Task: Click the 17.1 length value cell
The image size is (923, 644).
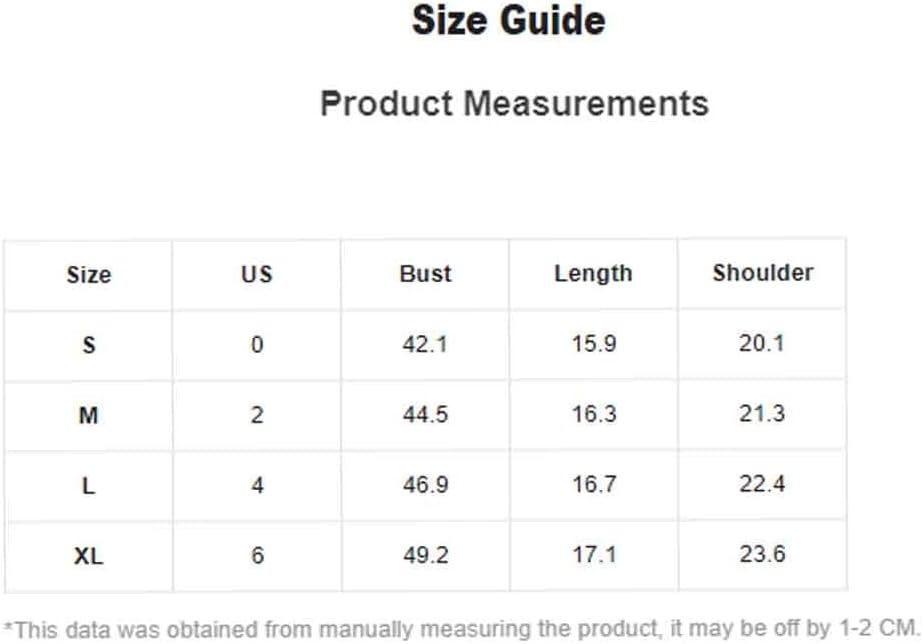Action: click(594, 554)
